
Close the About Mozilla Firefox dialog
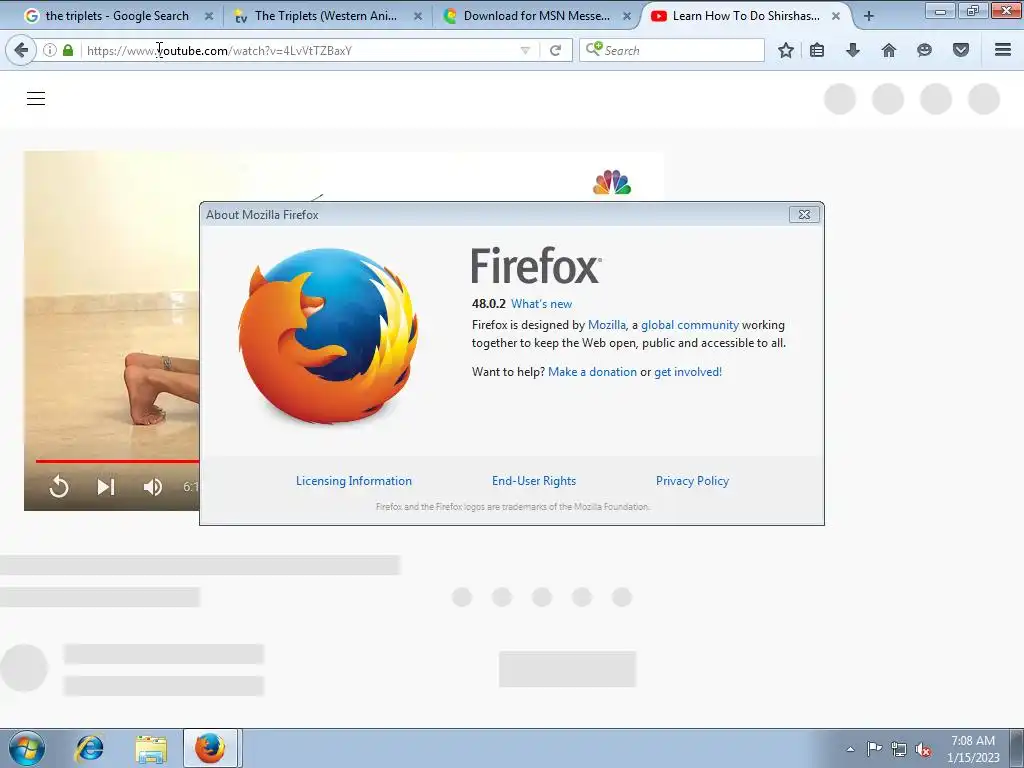coord(804,214)
